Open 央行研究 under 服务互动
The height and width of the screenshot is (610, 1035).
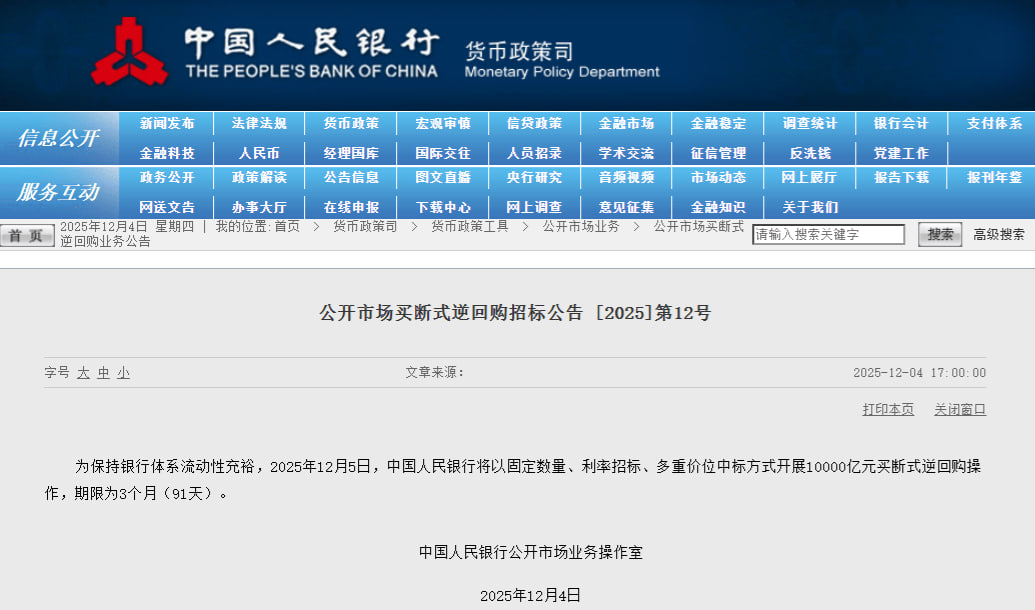click(x=535, y=178)
